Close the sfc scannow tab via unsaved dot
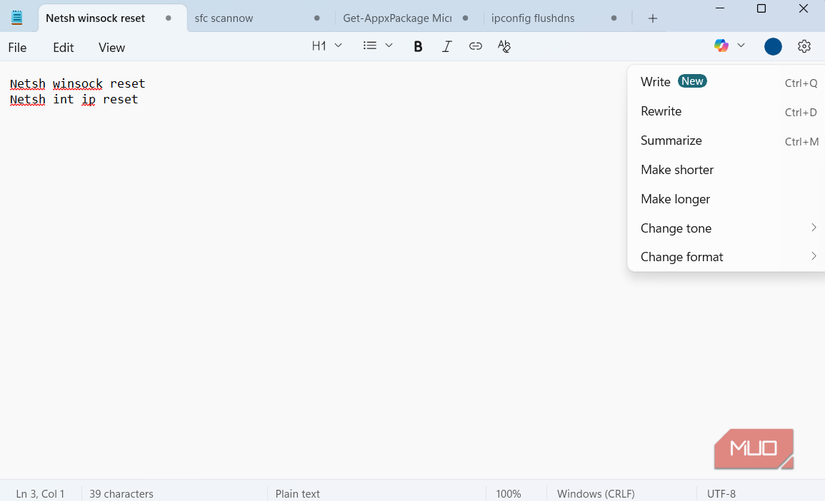 point(317,18)
